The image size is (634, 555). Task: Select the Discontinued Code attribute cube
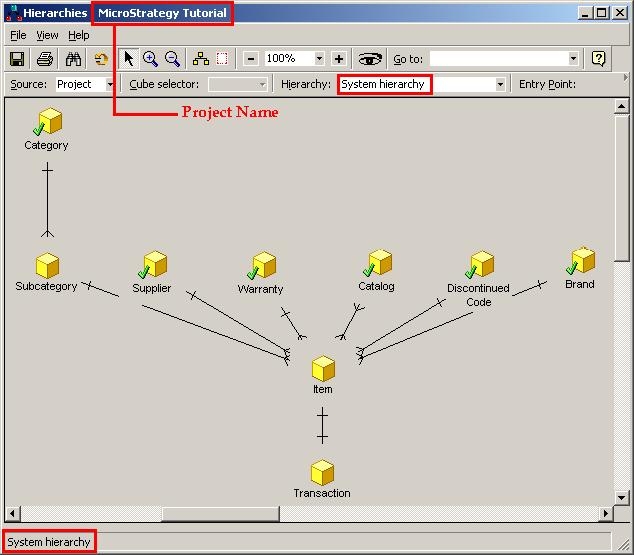click(x=480, y=264)
